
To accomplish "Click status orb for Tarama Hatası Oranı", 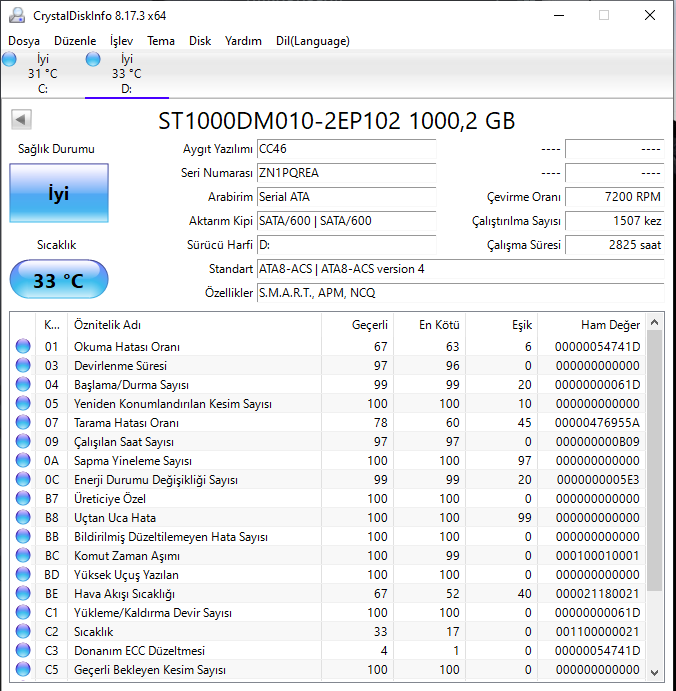I will click(x=23, y=422).
